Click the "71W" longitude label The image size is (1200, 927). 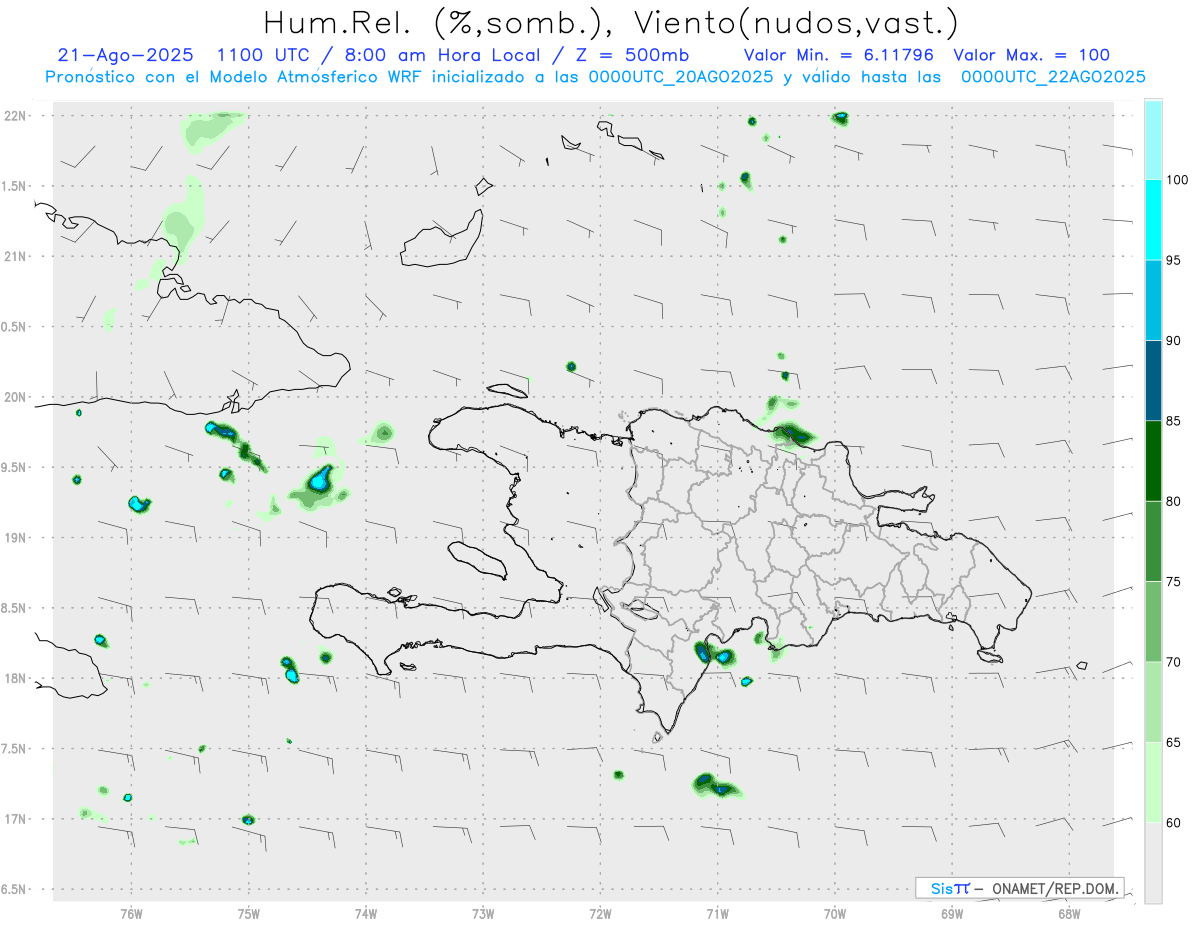[x=718, y=913]
